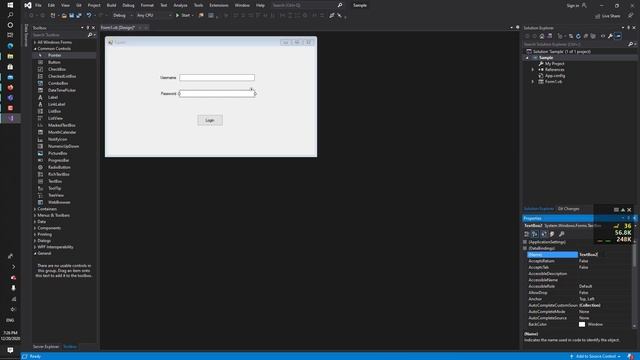640x360 pixels.
Task: Expand the Data toolbox group
Action: [35, 222]
